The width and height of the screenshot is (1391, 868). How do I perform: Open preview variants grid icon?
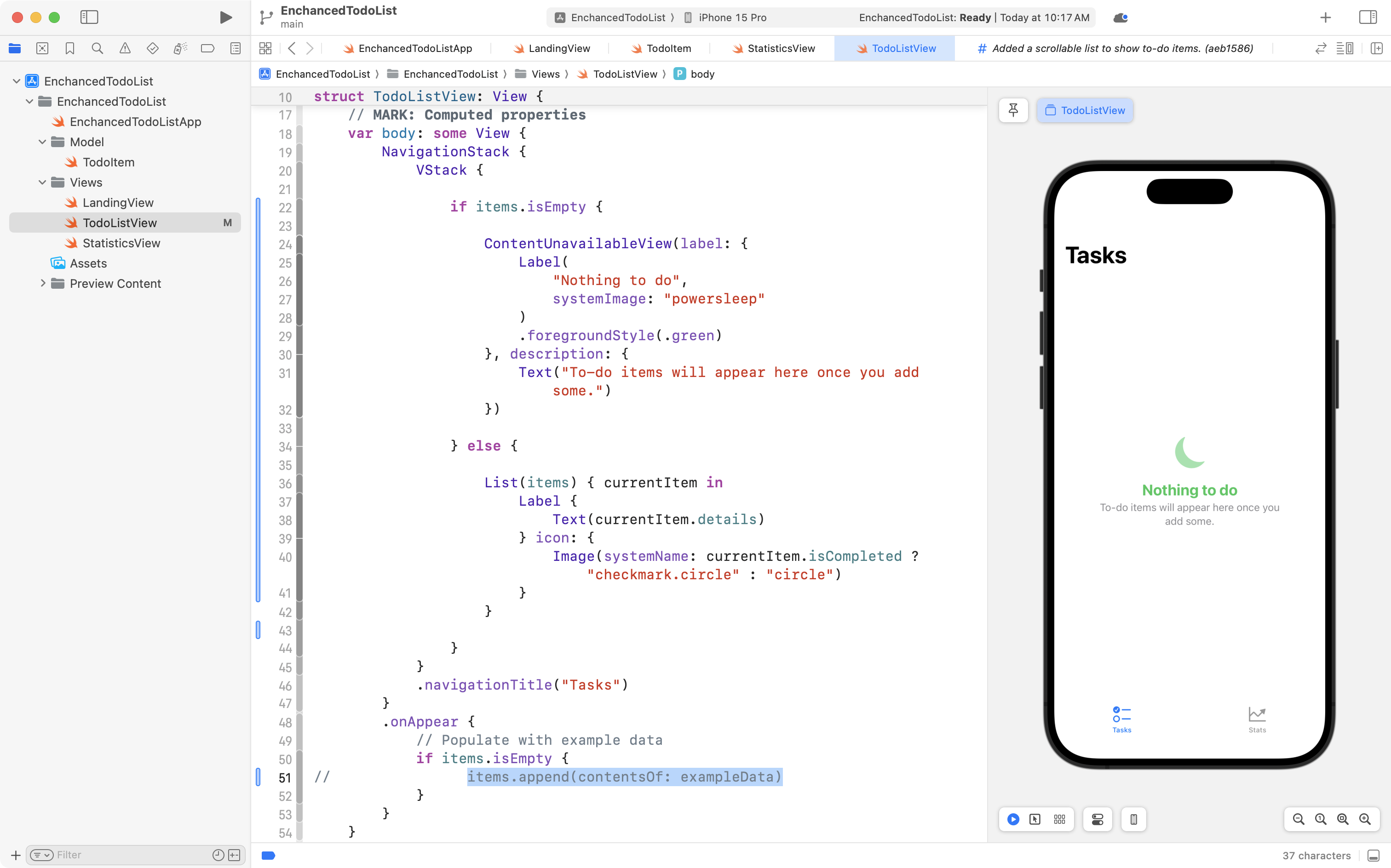(1060, 819)
